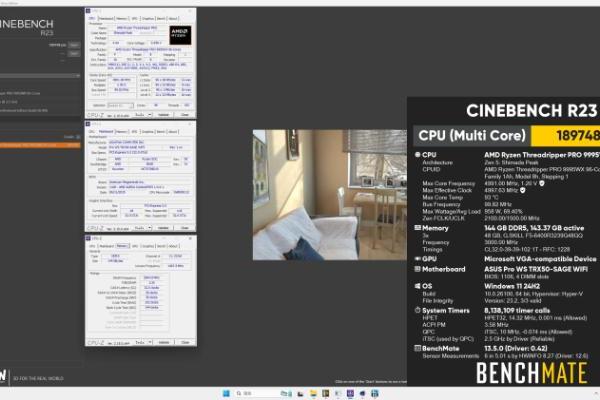This screenshot has height=400, width=600.
Task: Click "144 GB DDR5, 143.37 GB active" text
Action: [x=534, y=228]
